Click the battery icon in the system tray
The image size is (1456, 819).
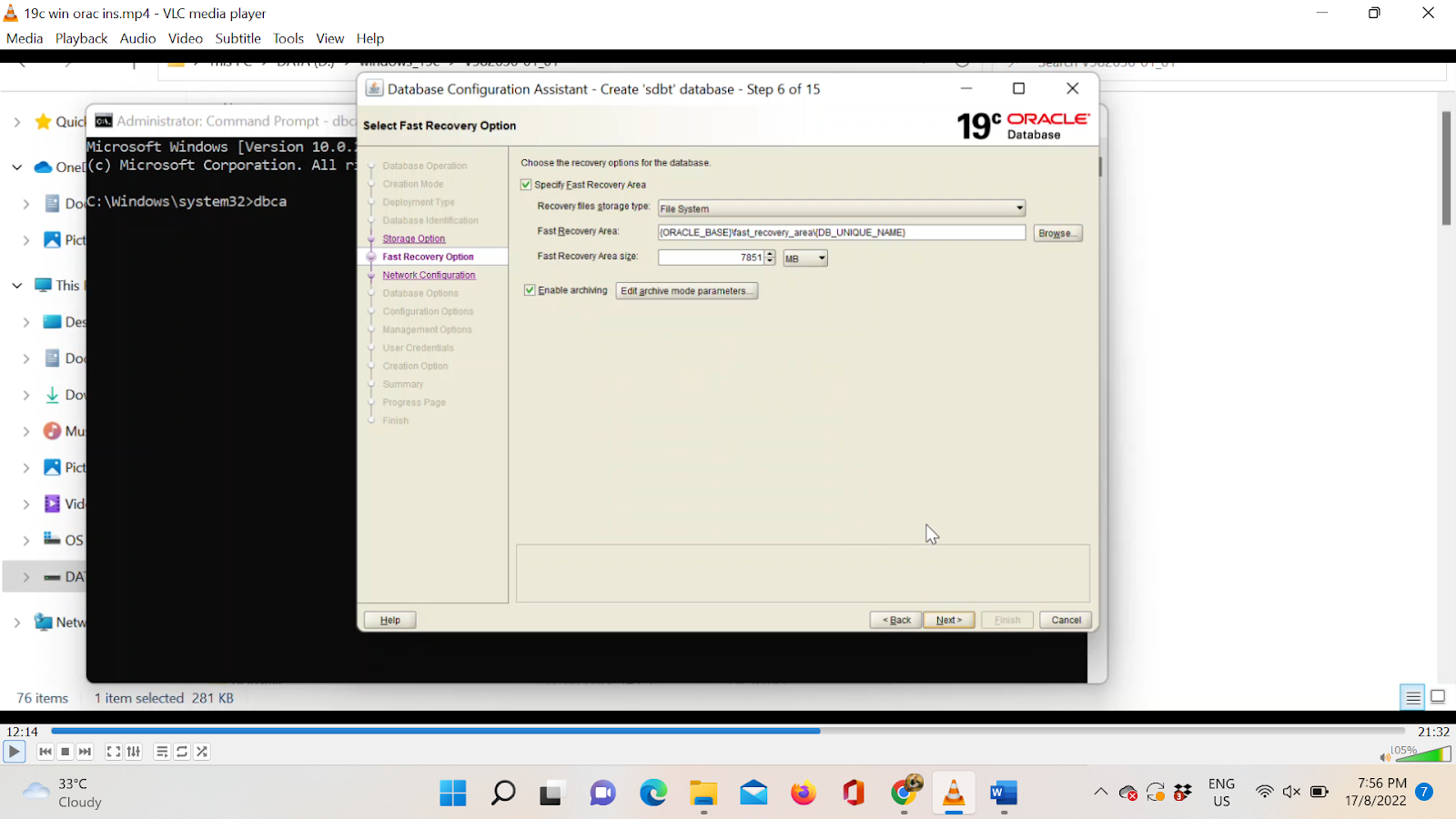1319,792
